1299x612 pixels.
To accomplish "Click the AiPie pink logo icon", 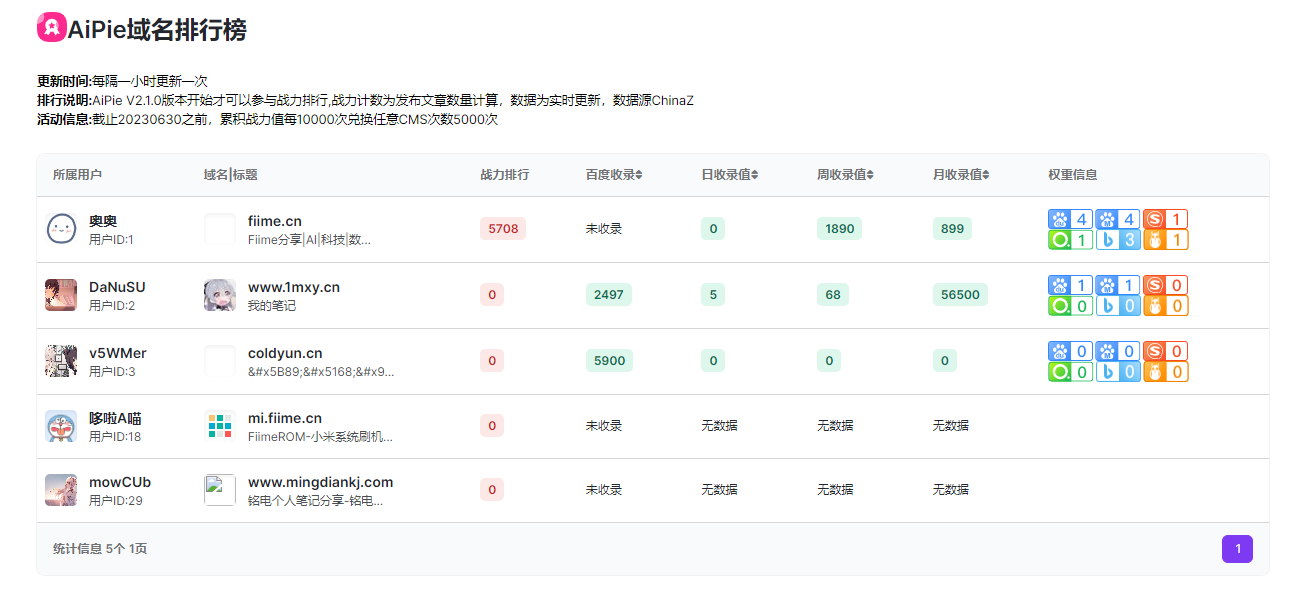I will pos(52,29).
